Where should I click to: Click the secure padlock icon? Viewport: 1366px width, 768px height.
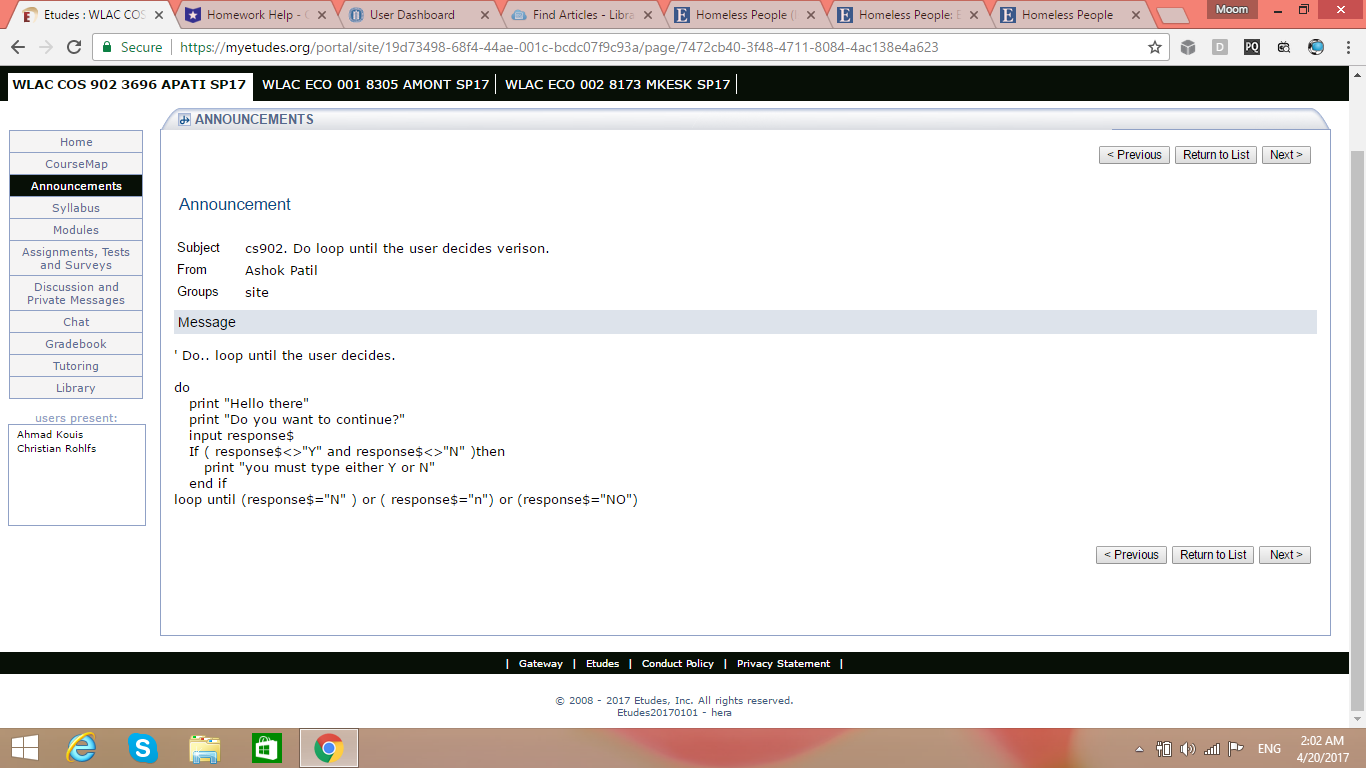pyautogui.click(x=107, y=47)
